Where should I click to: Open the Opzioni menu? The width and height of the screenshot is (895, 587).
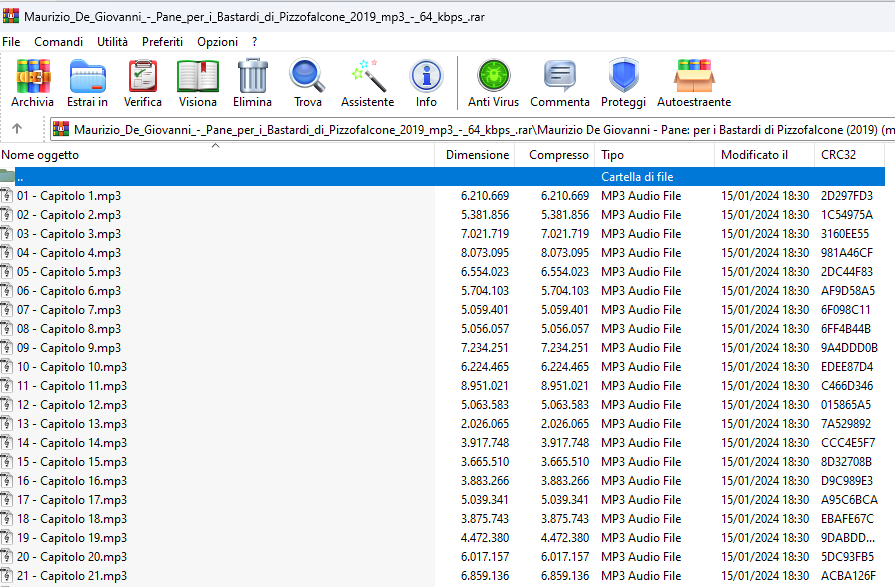coord(217,42)
